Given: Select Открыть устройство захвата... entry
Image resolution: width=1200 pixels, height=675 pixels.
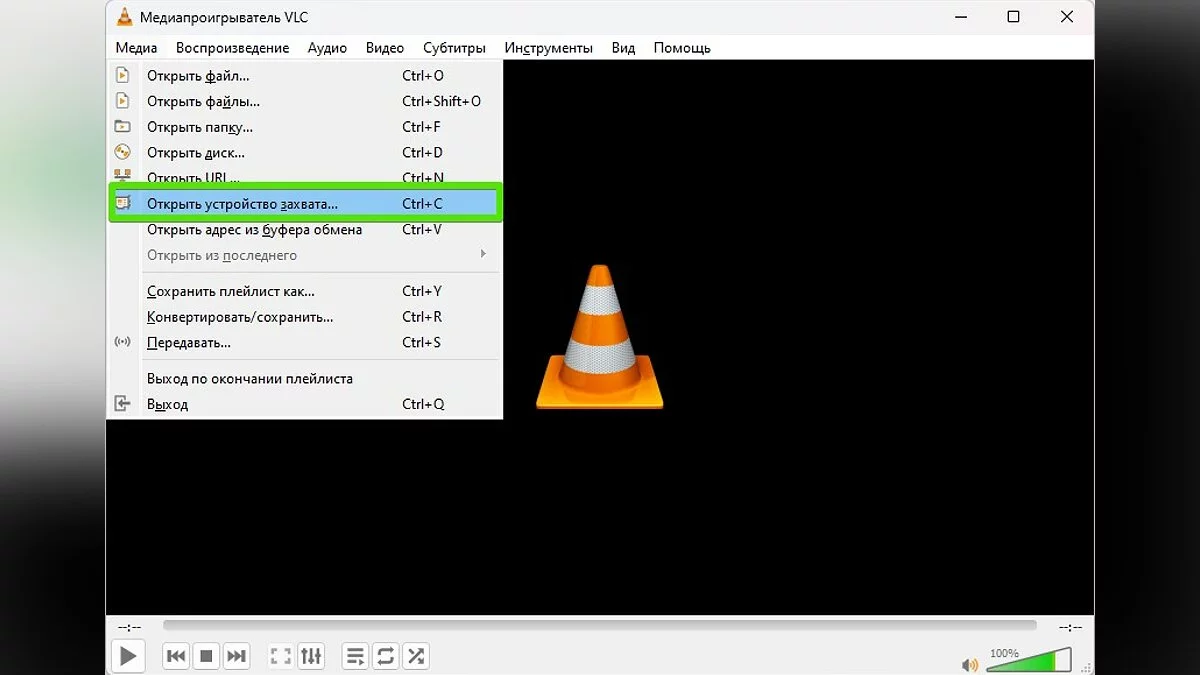Looking at the screenshot, I should (304, 203).
